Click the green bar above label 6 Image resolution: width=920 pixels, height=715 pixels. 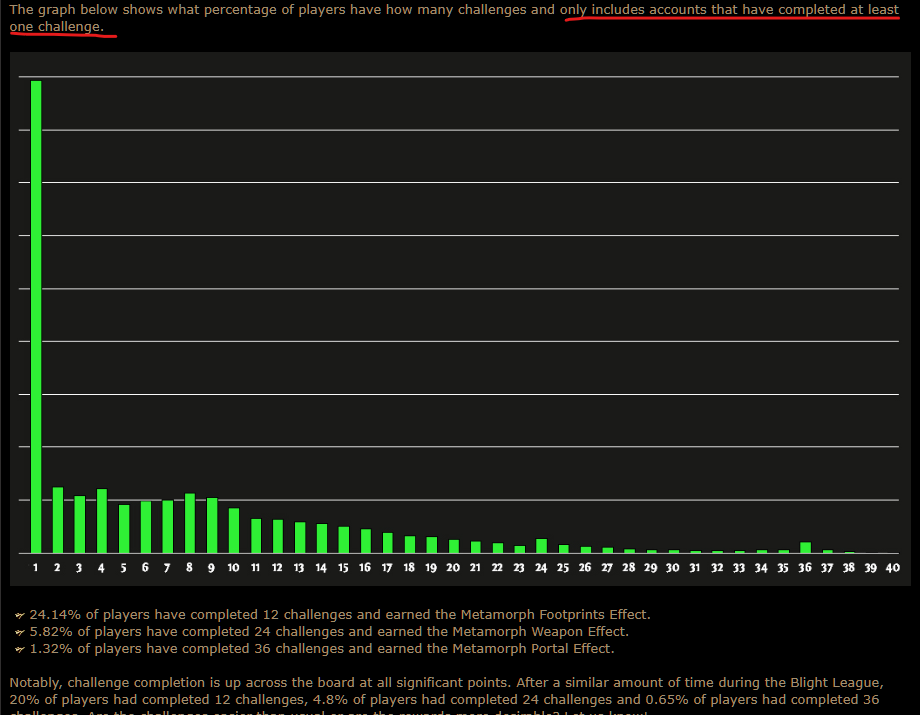[x=146, y=527]
